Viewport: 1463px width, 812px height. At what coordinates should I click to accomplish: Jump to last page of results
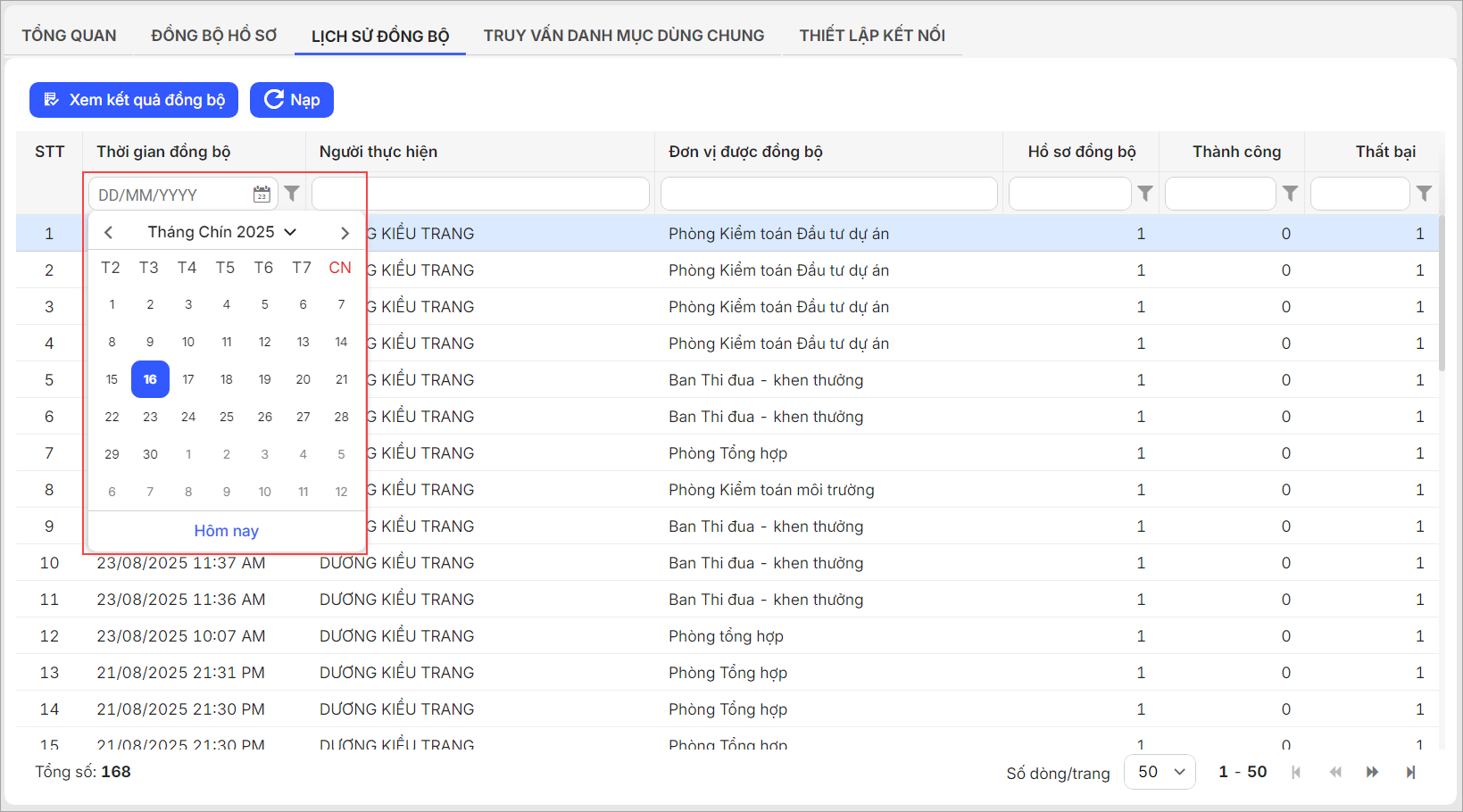[x=1410, y=773]
